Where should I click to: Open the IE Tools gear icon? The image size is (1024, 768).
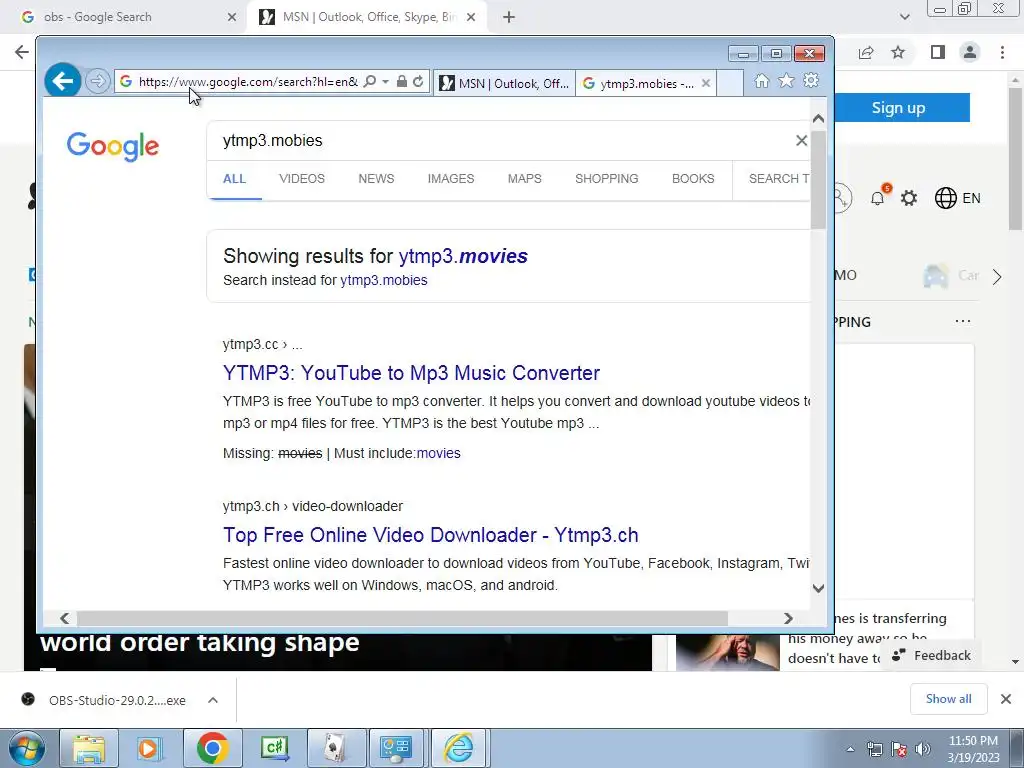coord(811,80)
